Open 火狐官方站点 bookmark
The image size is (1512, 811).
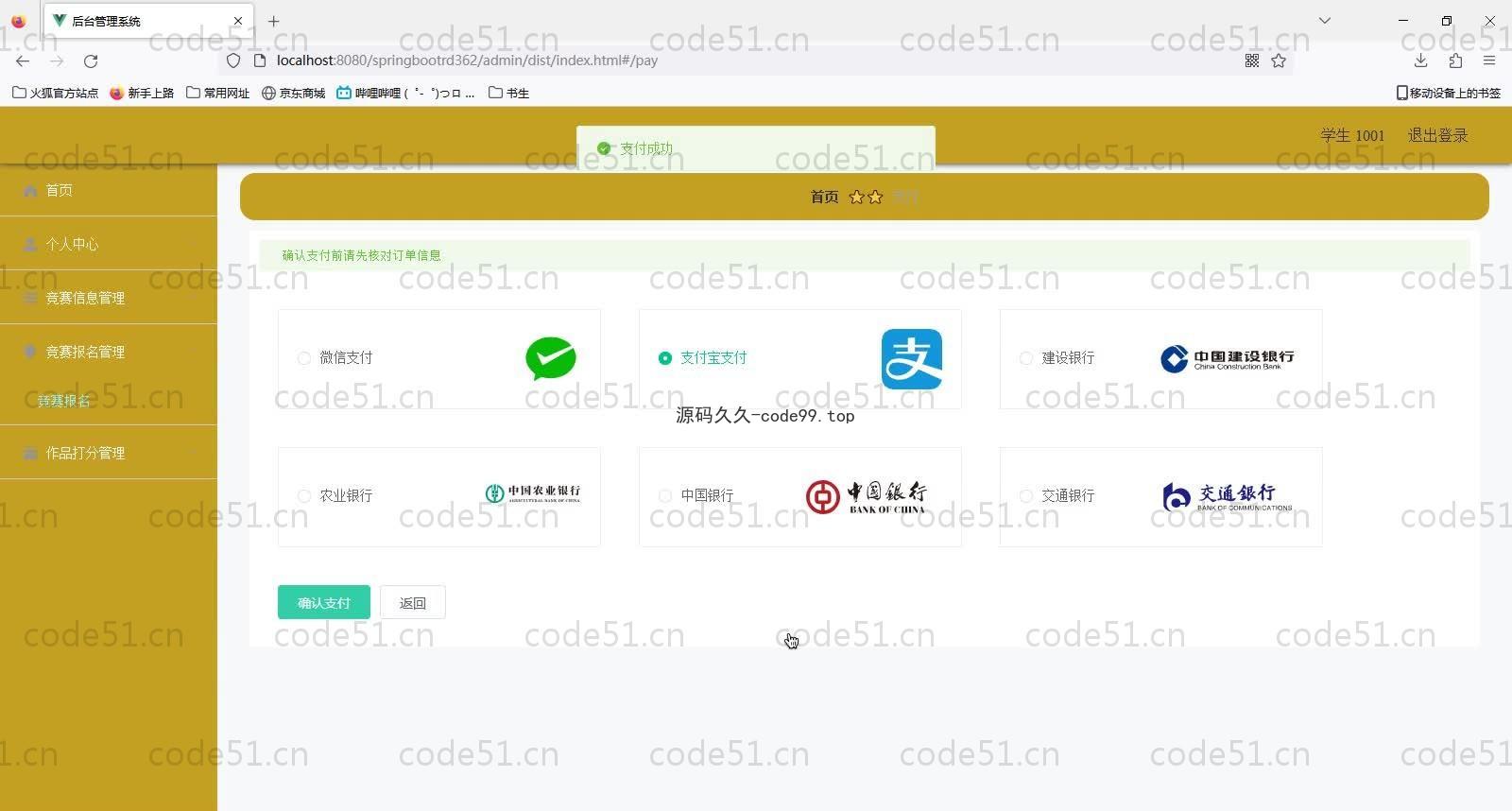[x=55, y=93]
